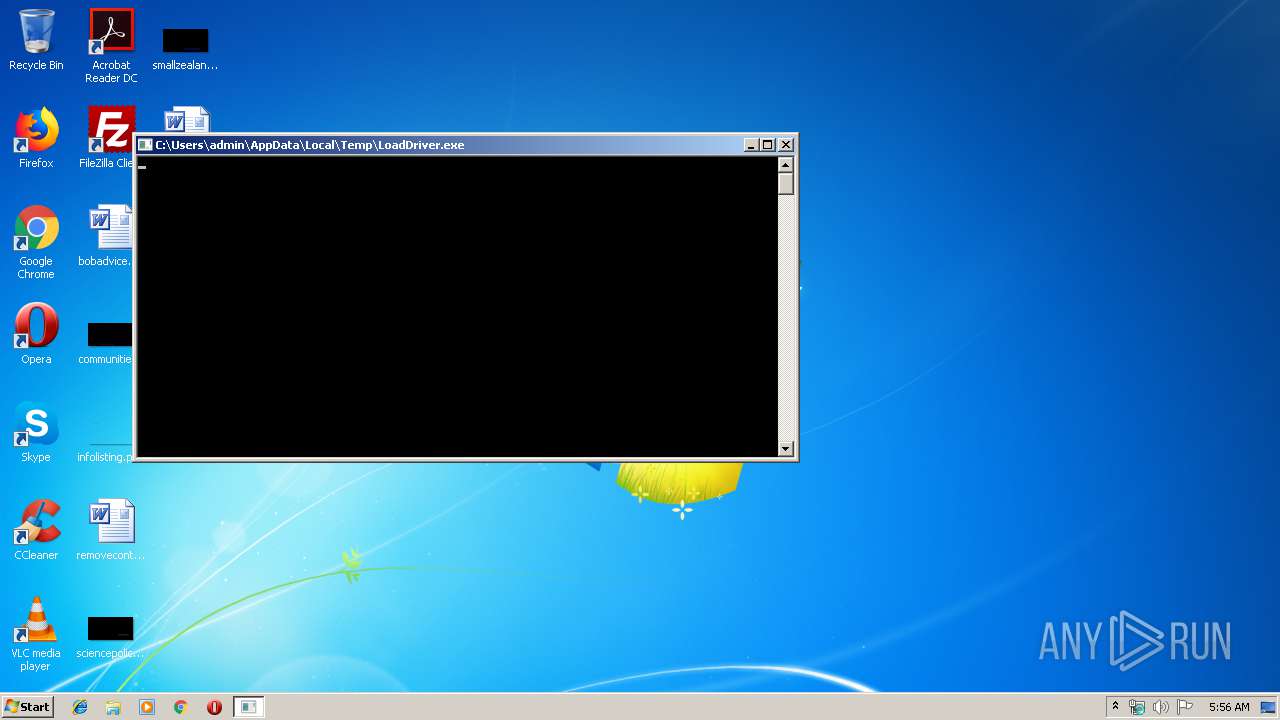Maximize the LoadDriver.exe console window

[x=767, y=145]
